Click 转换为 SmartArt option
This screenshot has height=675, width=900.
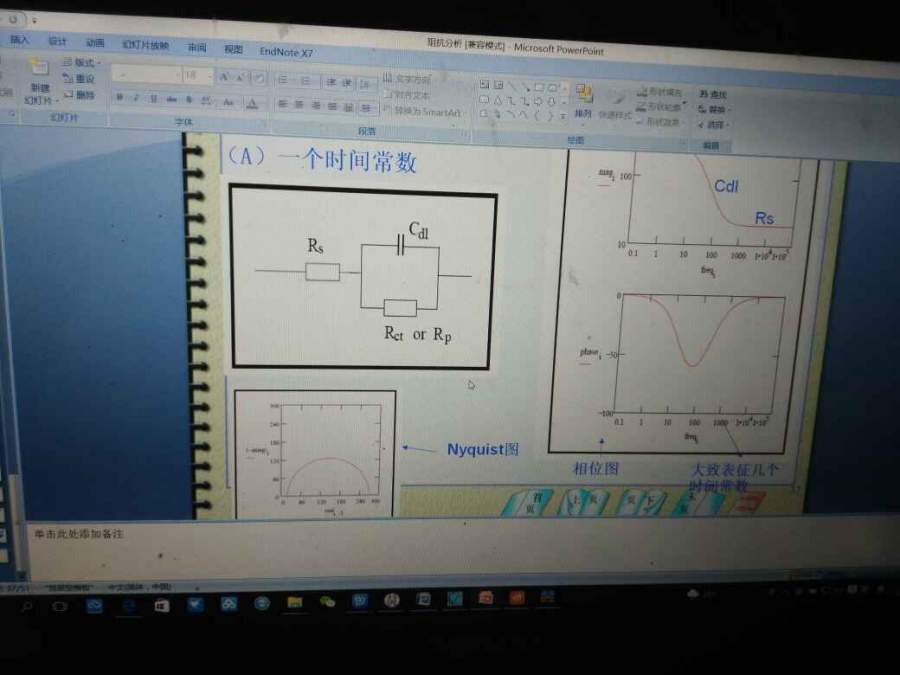pyautogui.click(x=422, y=111)
